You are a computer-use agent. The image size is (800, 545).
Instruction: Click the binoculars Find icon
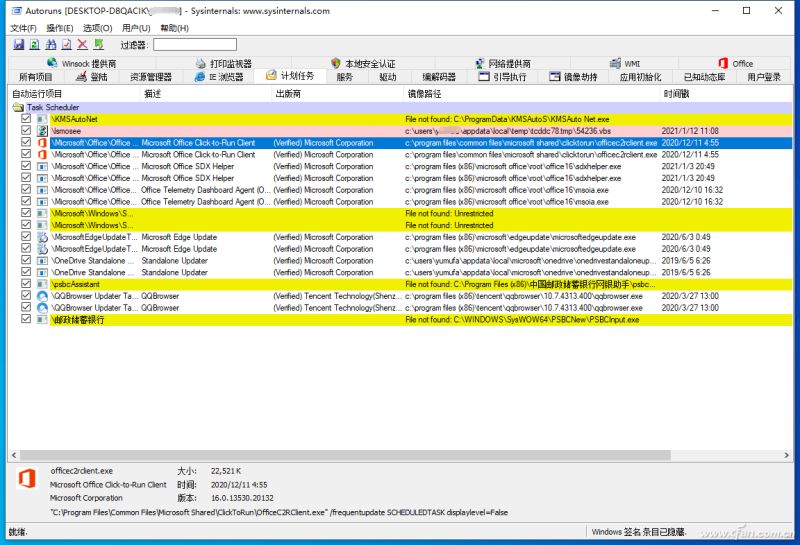coord(50,45)
